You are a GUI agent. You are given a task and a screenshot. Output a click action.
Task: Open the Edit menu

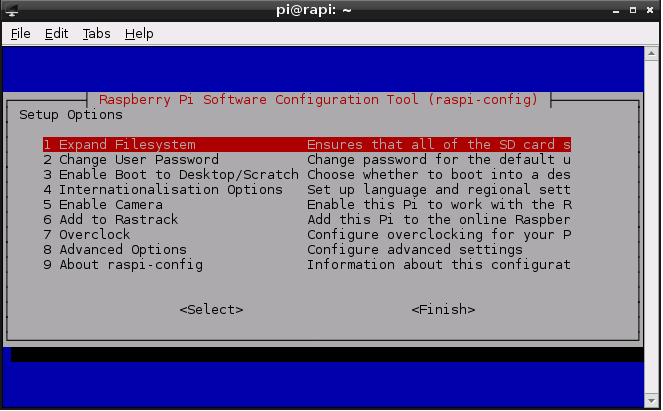[56, 33]
